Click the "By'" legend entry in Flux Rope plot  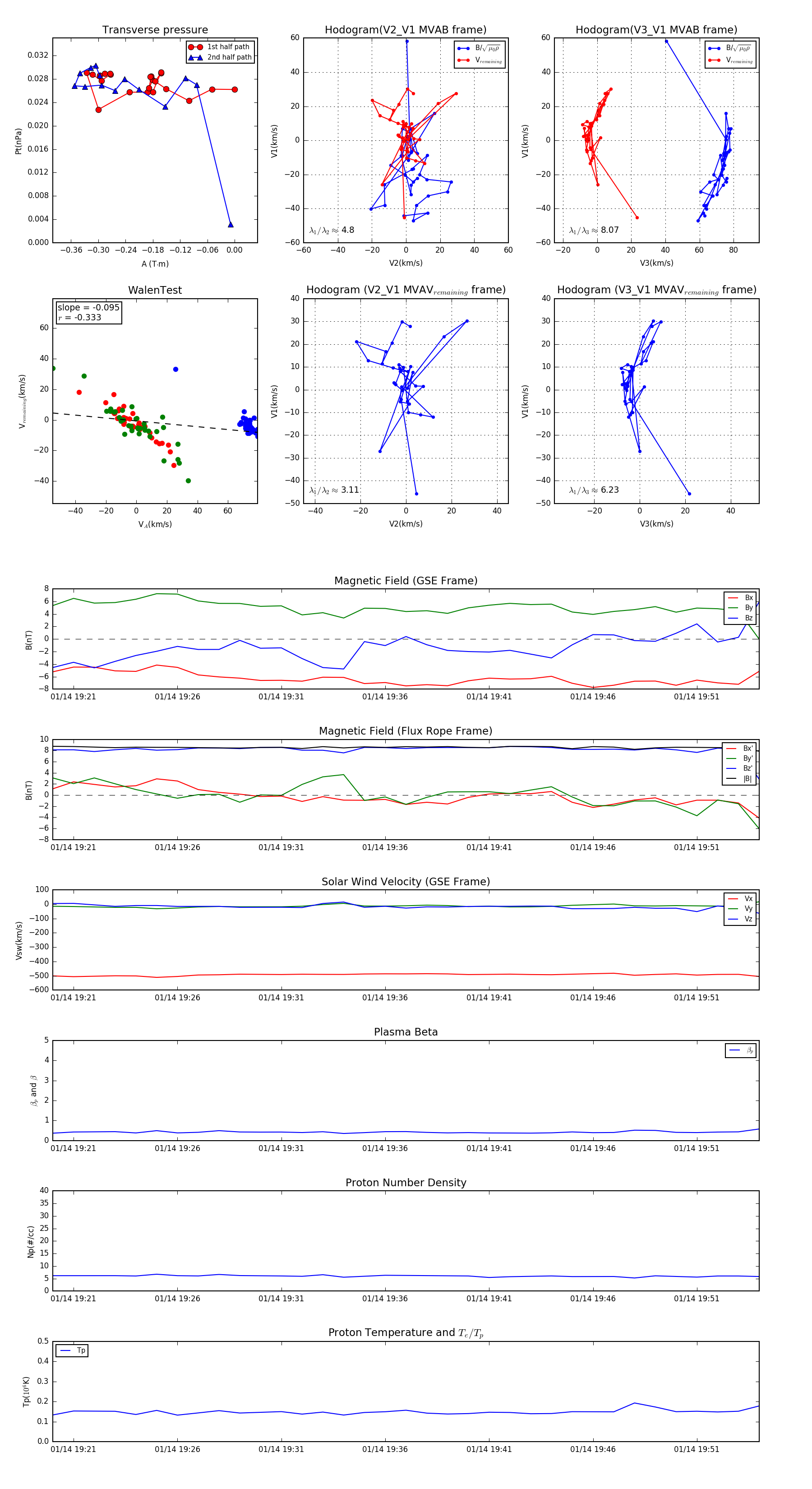(x=739, y=758)
